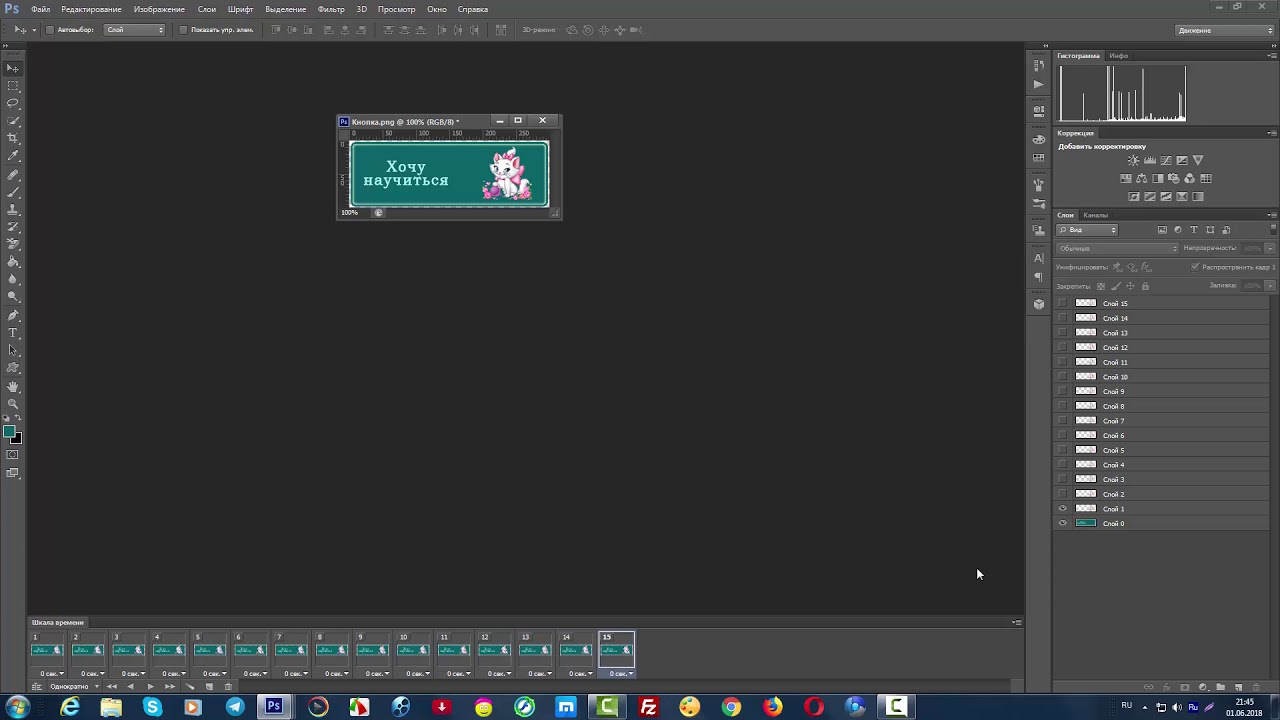Image resolution: width=1280 pixels, height=720 pixels.
Task: Open the Изображение menu
Action: pos(159,9)
